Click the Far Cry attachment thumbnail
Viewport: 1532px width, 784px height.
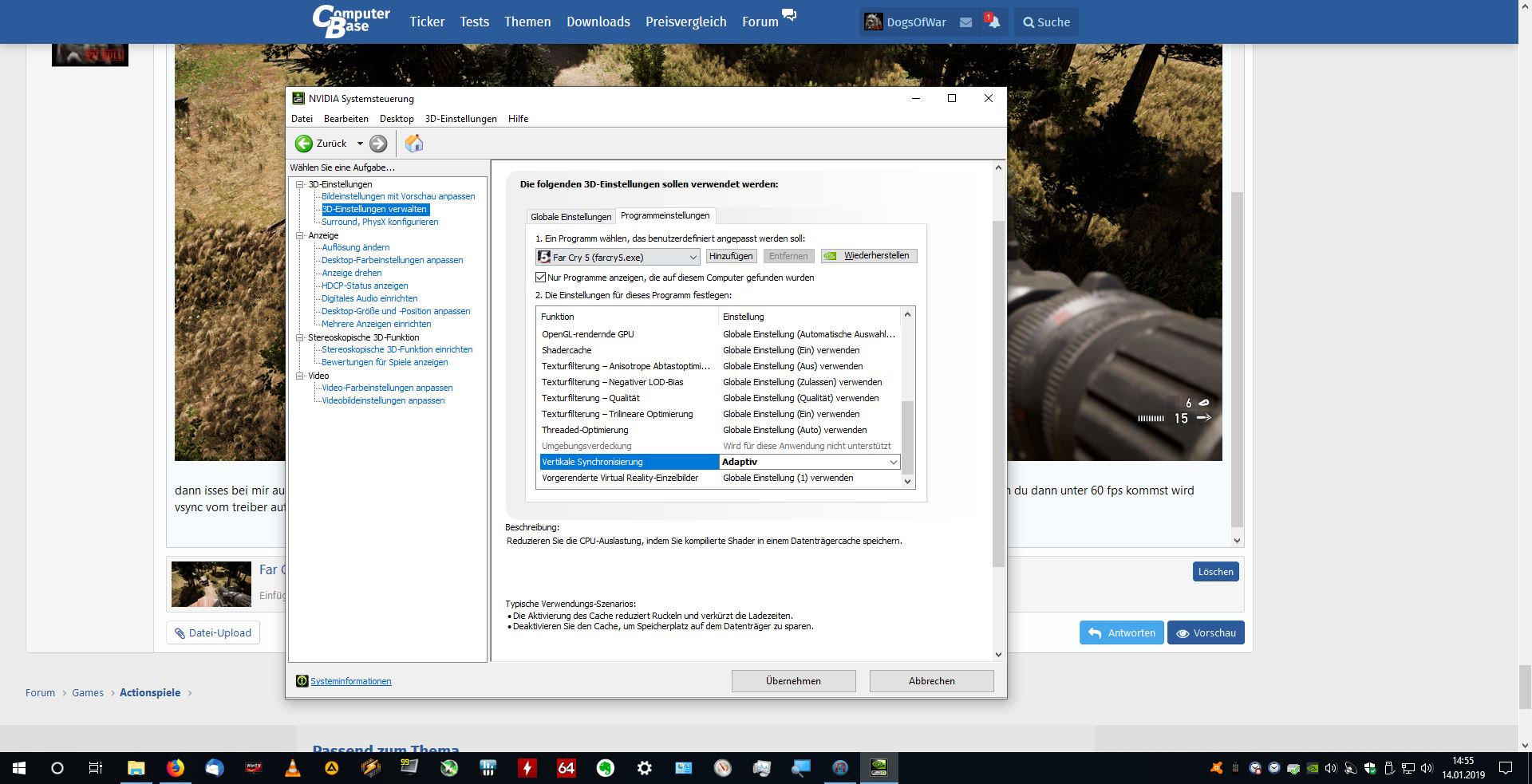point(211,585)
